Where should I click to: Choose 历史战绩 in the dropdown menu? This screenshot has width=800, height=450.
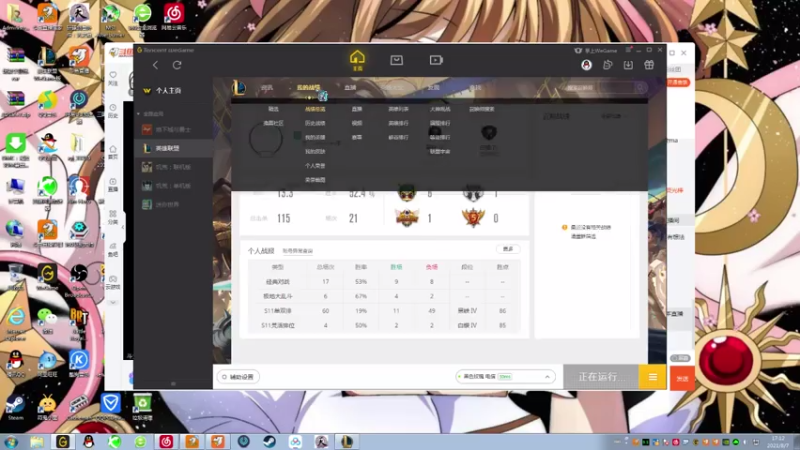coord(315,123)
